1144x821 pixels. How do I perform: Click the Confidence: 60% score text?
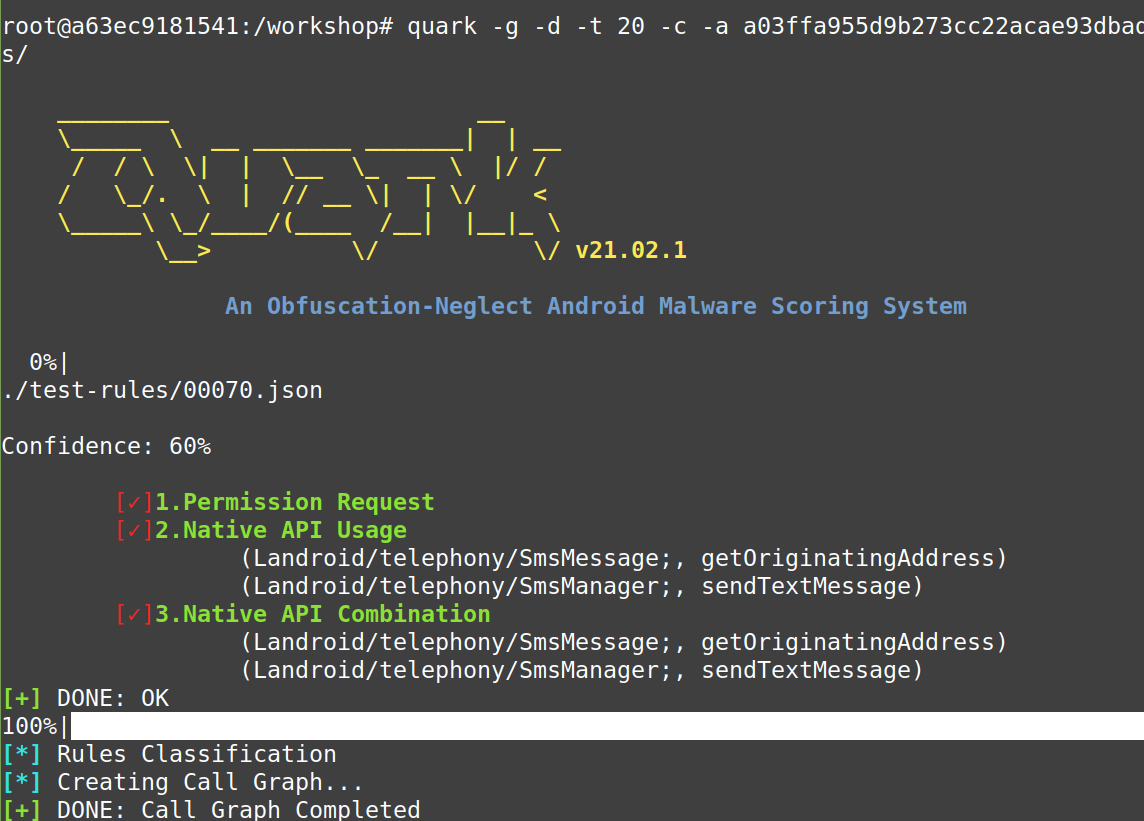(106, 445)
